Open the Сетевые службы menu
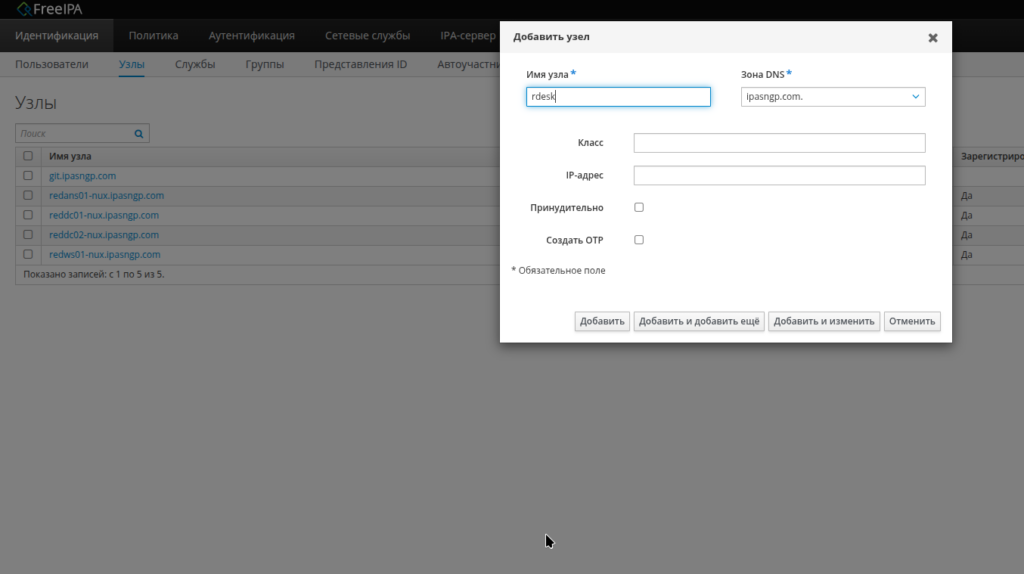This screenshot has width=1024, height=574. [367, 36]
